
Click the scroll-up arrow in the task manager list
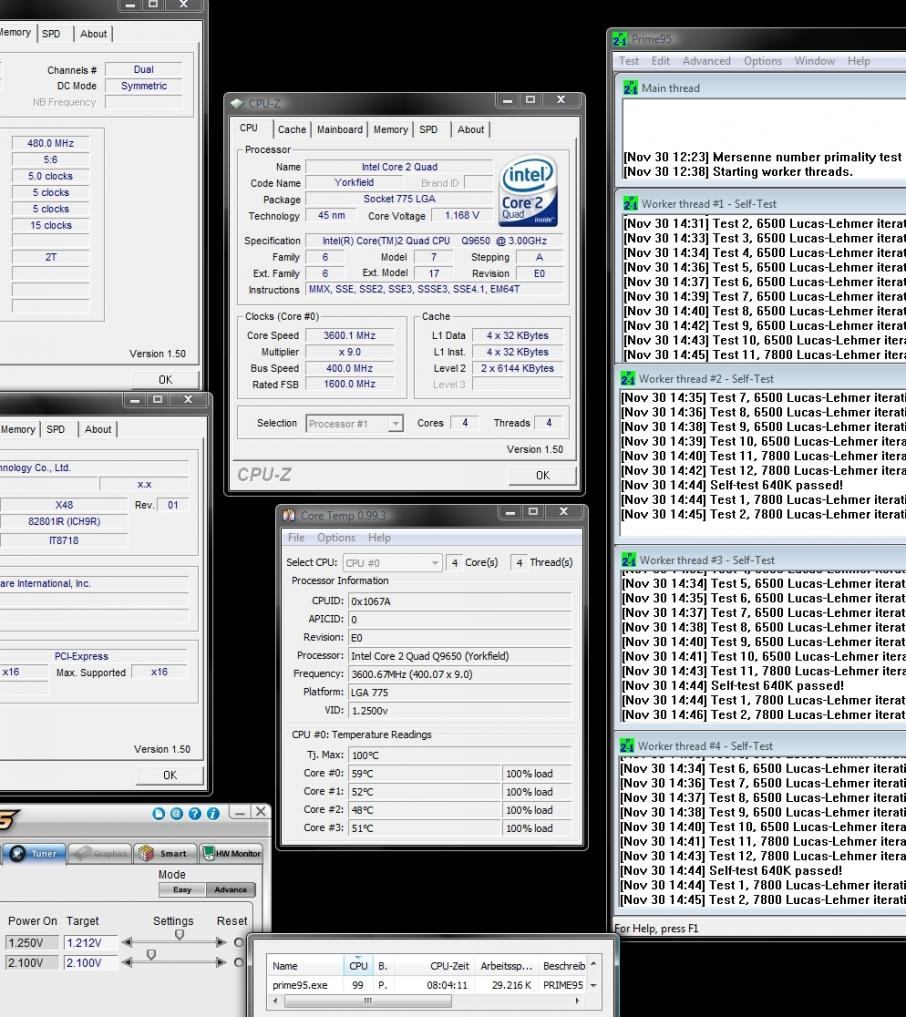point(593,964)
